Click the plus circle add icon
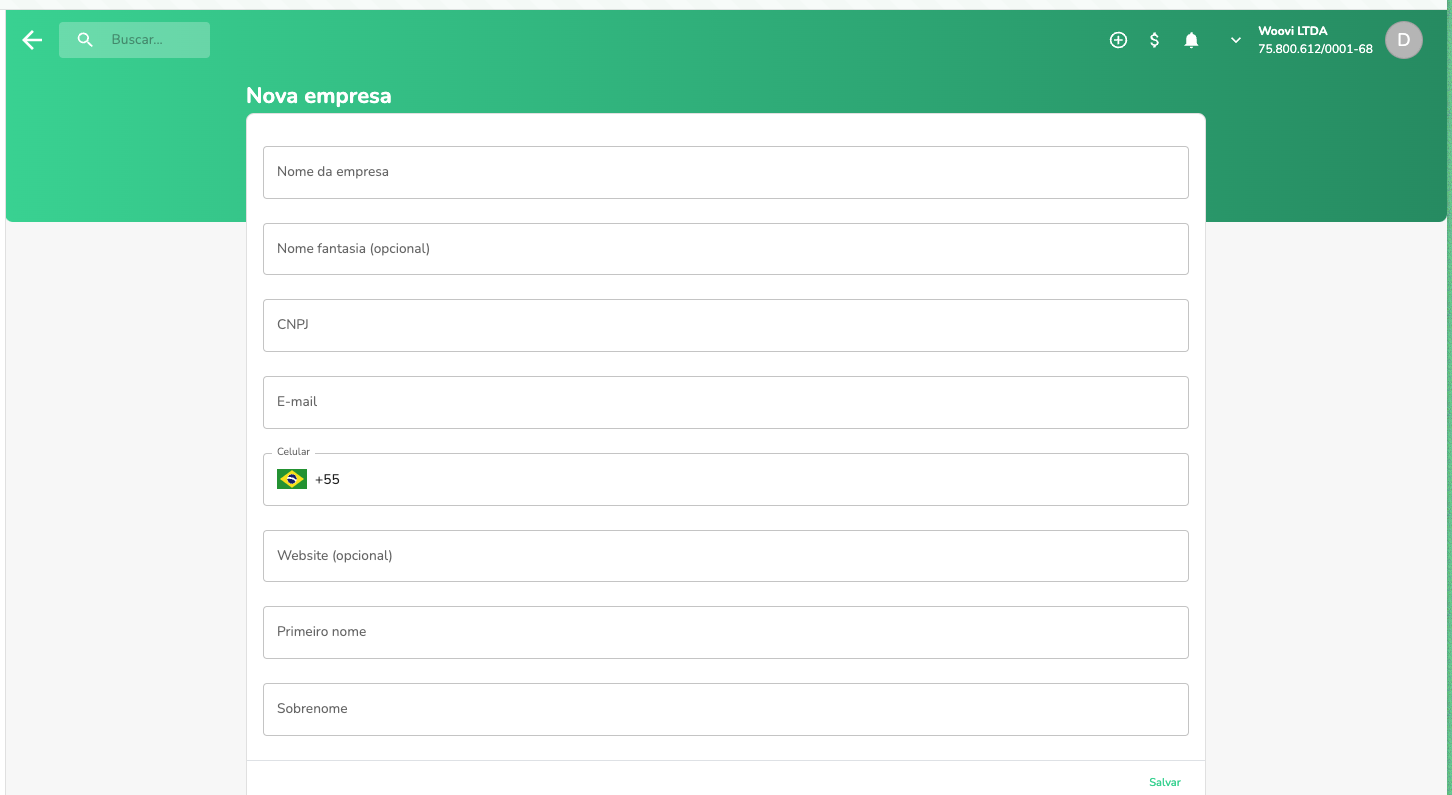Screen dimensions: 1452x795 tap(1118, 40)
